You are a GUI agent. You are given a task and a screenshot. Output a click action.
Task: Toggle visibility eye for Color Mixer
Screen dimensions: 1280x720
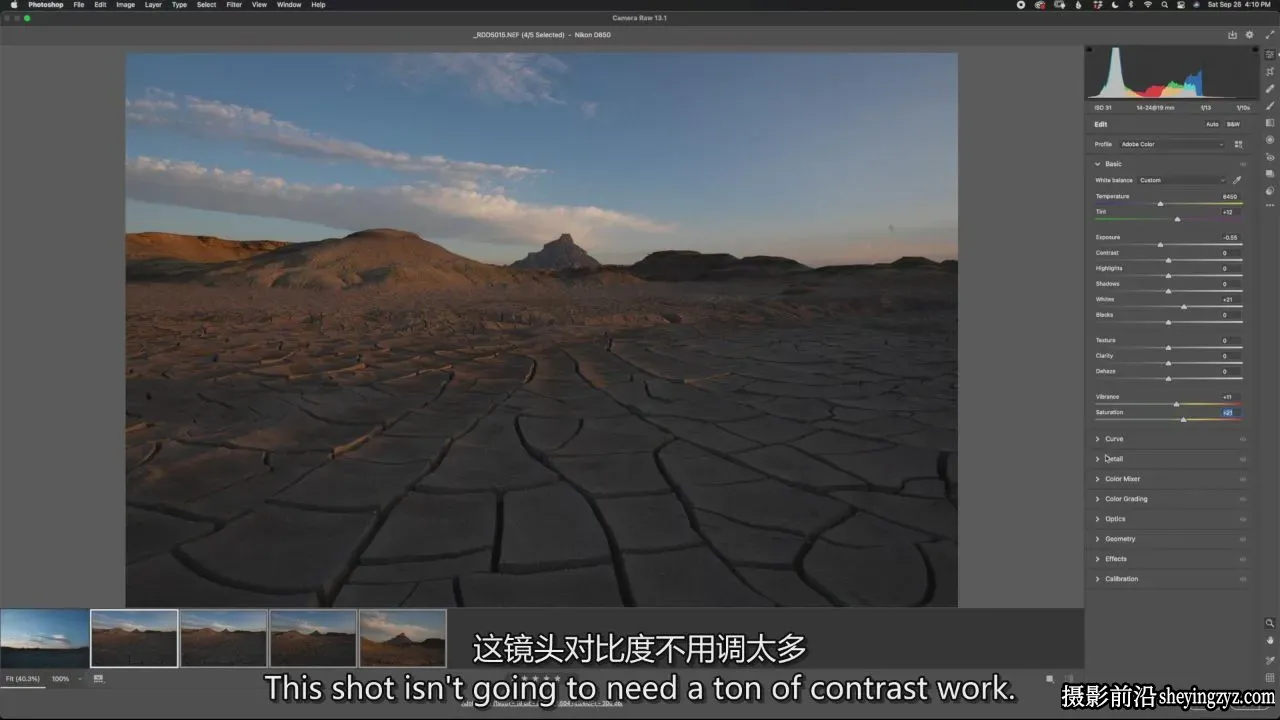pos(1243,479)
